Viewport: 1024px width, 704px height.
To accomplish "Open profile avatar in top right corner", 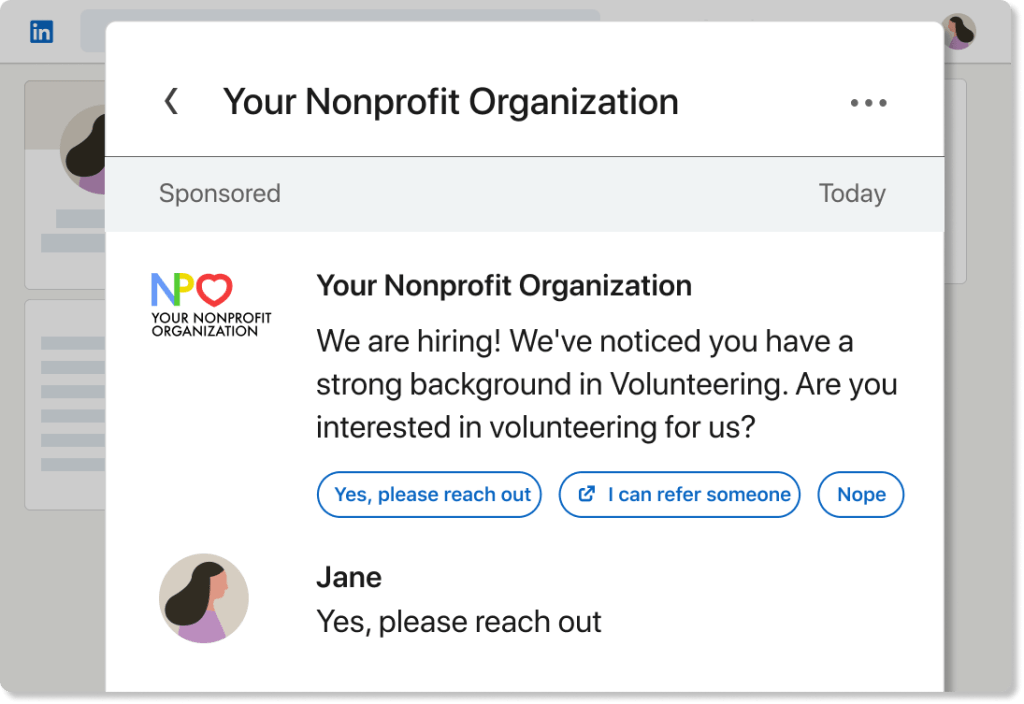I will coord(959,32).
